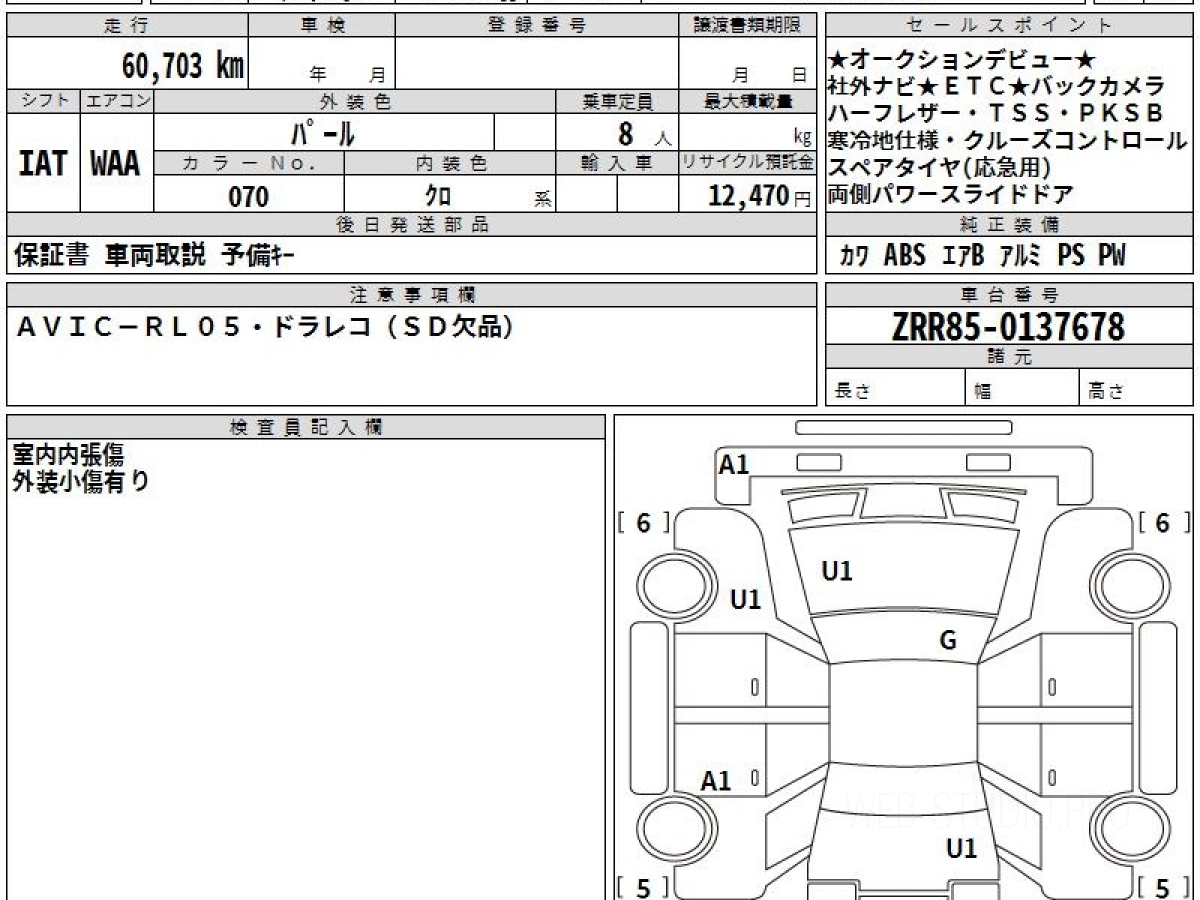Click the [6] rating beside right front wheel
This screenshot has width=1200, height=900.
tap(1163, 523)
